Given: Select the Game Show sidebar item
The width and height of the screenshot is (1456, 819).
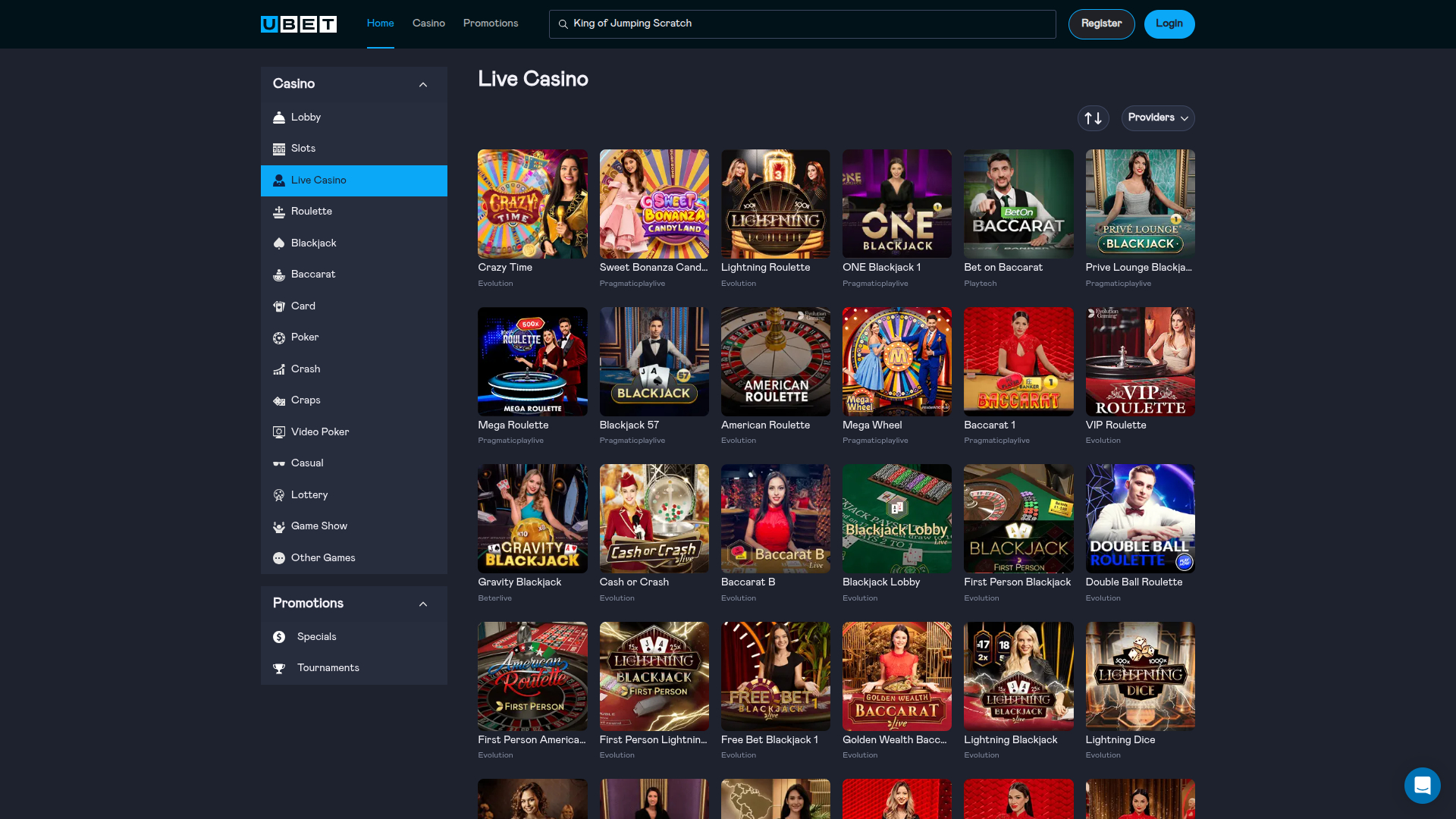Looking at the screenshot, I should tap(318, 526).
